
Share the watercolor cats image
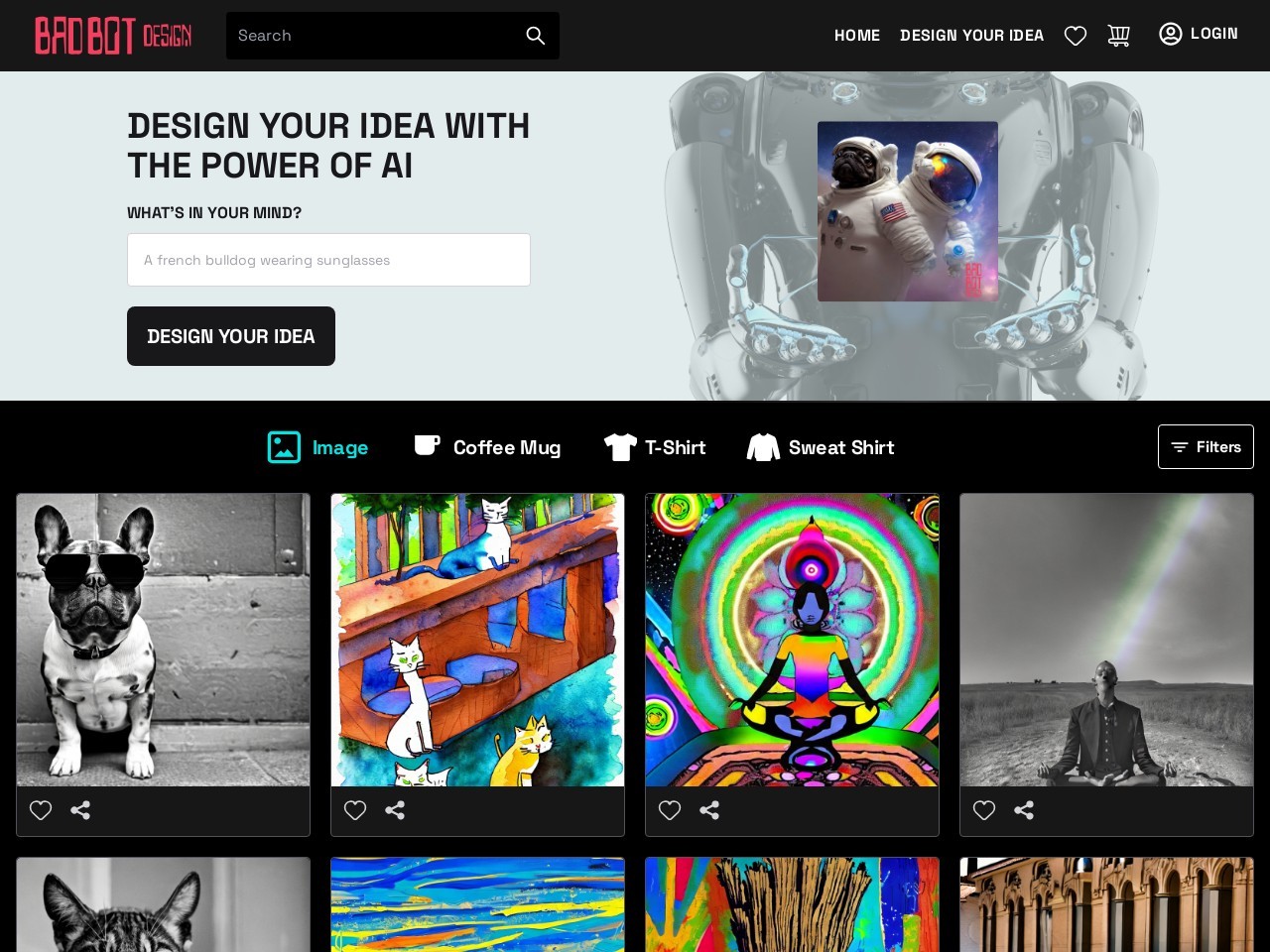point(395,810)
